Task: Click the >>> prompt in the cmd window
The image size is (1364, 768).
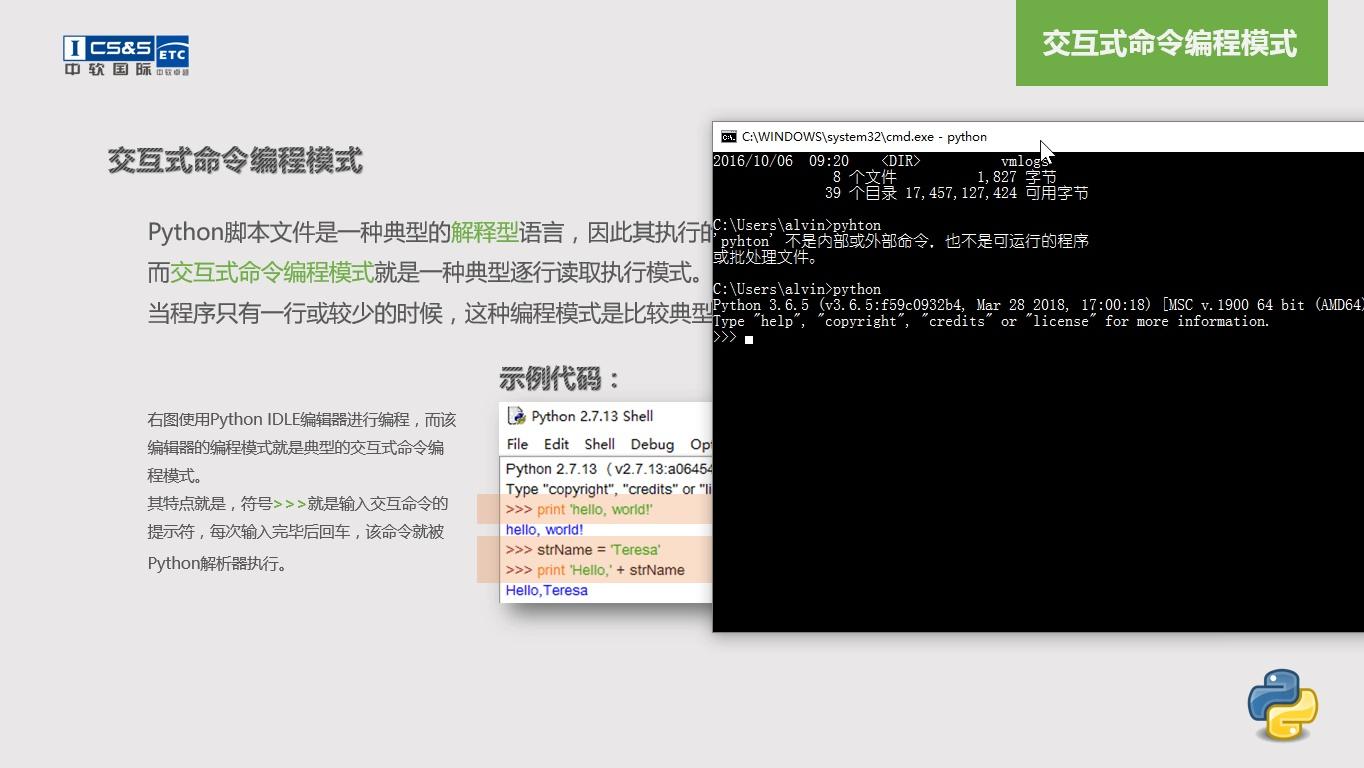Action: click(725, 337)
